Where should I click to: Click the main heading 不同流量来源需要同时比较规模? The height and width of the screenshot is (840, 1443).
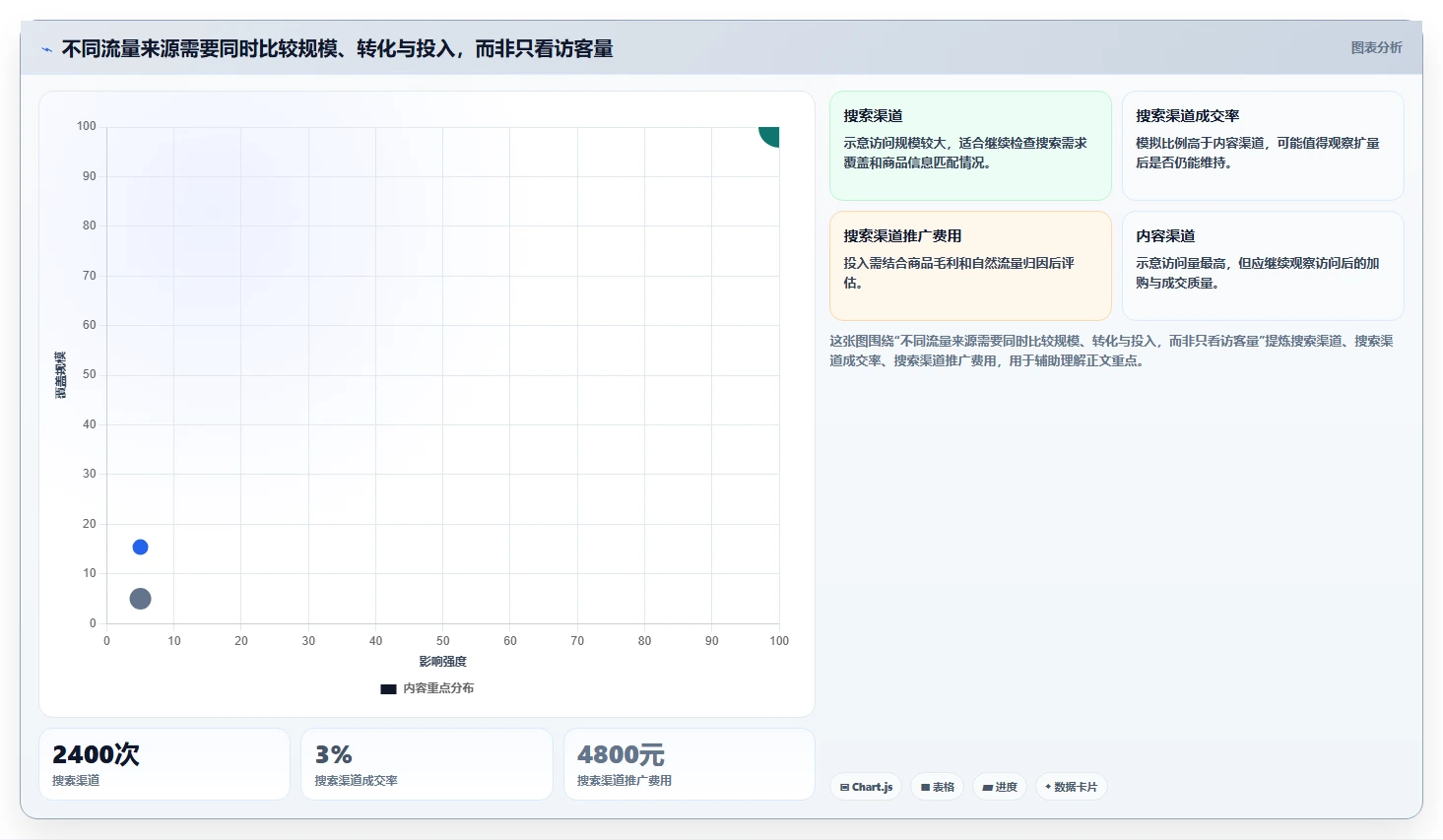coord(337,49)
